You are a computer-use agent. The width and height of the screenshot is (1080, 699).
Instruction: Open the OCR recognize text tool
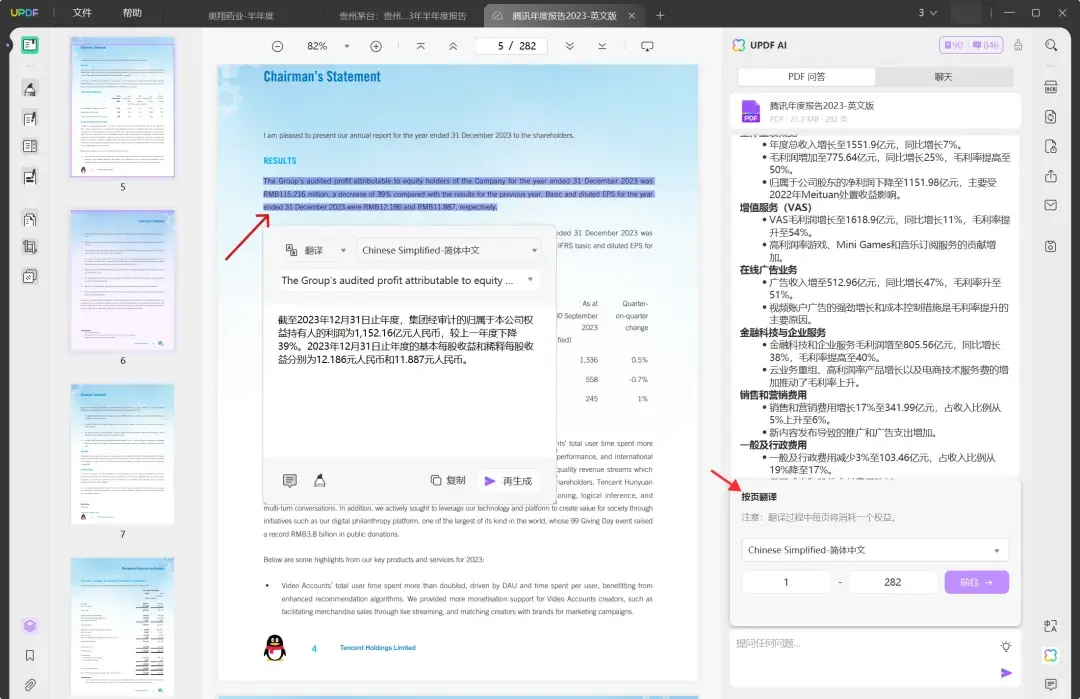(x=1051, y=87)
